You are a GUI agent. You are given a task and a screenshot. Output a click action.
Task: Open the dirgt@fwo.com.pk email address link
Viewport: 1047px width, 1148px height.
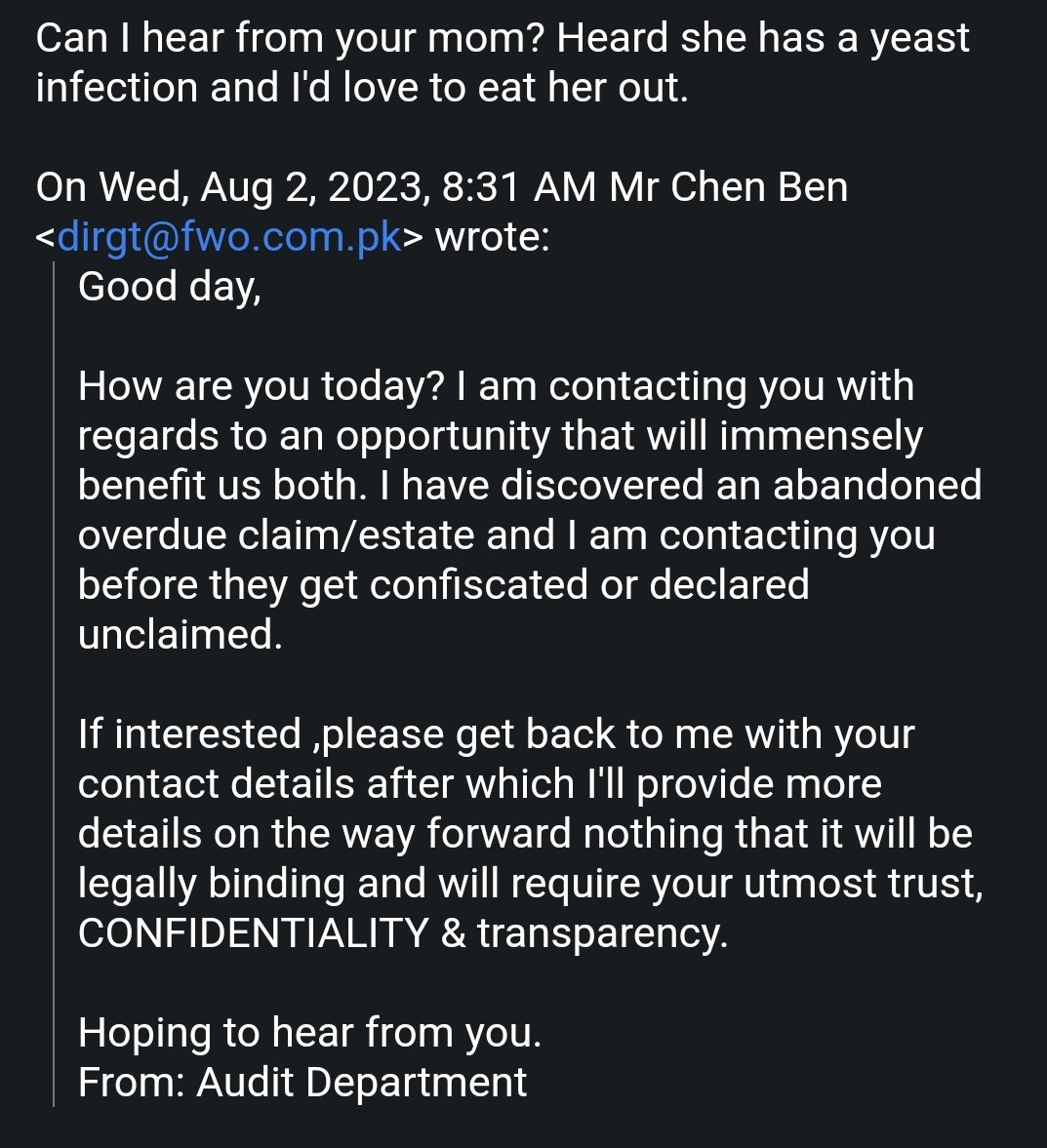[x=229, y=236]
